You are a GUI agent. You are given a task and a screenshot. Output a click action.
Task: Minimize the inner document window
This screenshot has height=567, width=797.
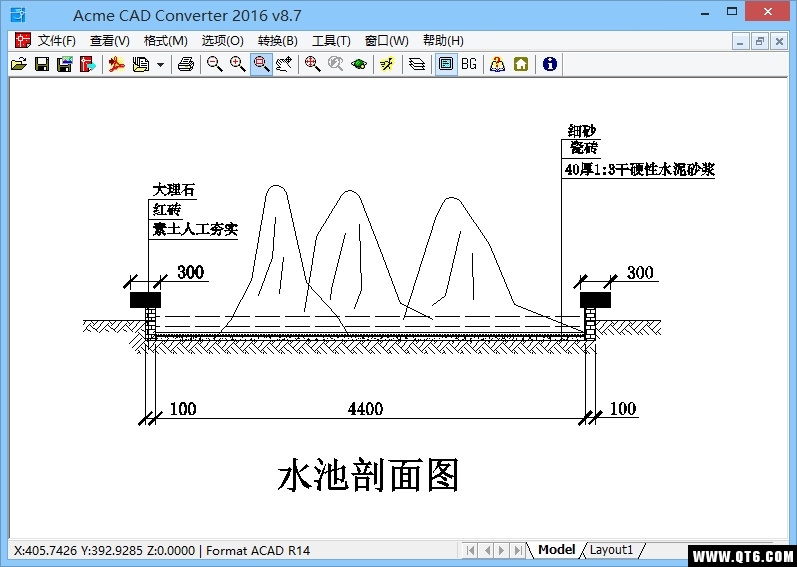coord(741,42)
